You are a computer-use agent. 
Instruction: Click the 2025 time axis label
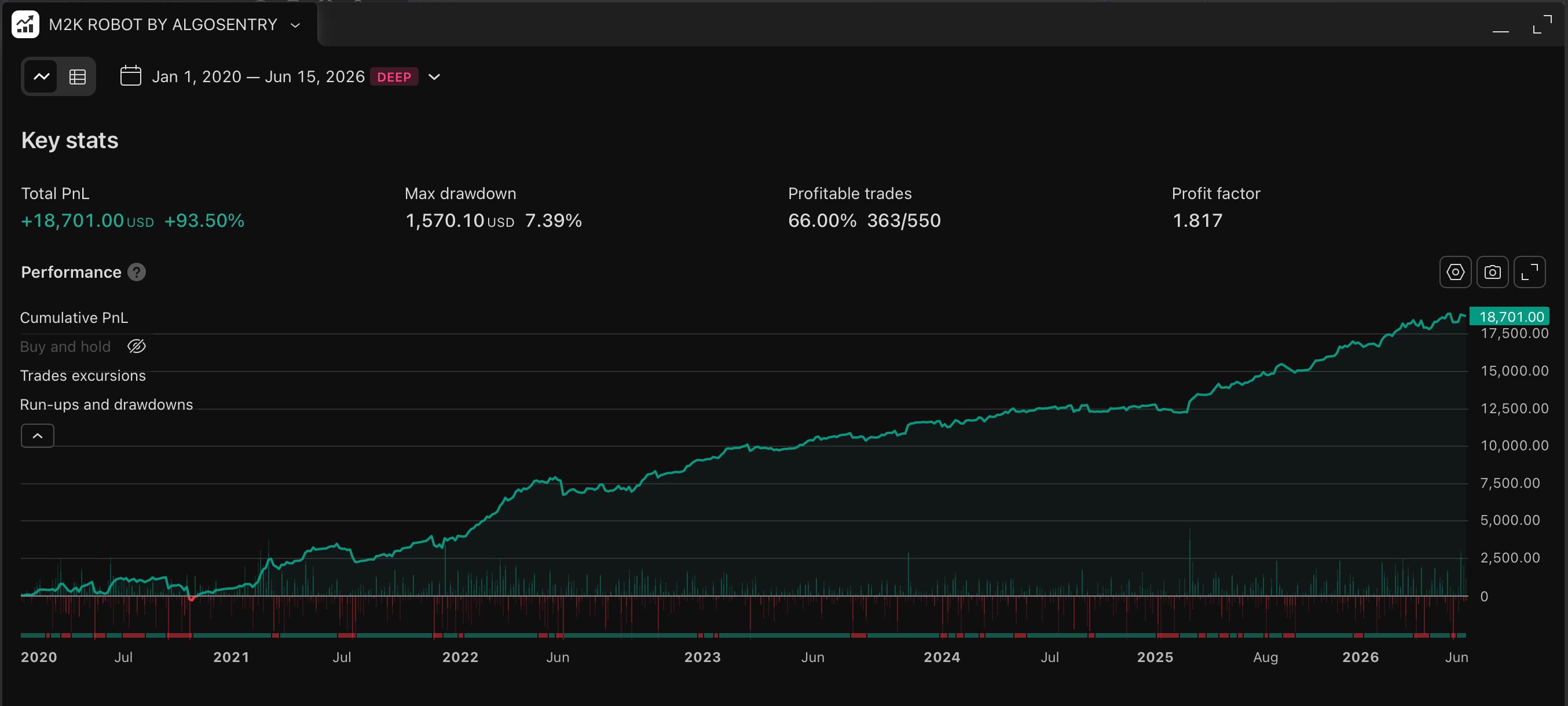point(1155,657)
